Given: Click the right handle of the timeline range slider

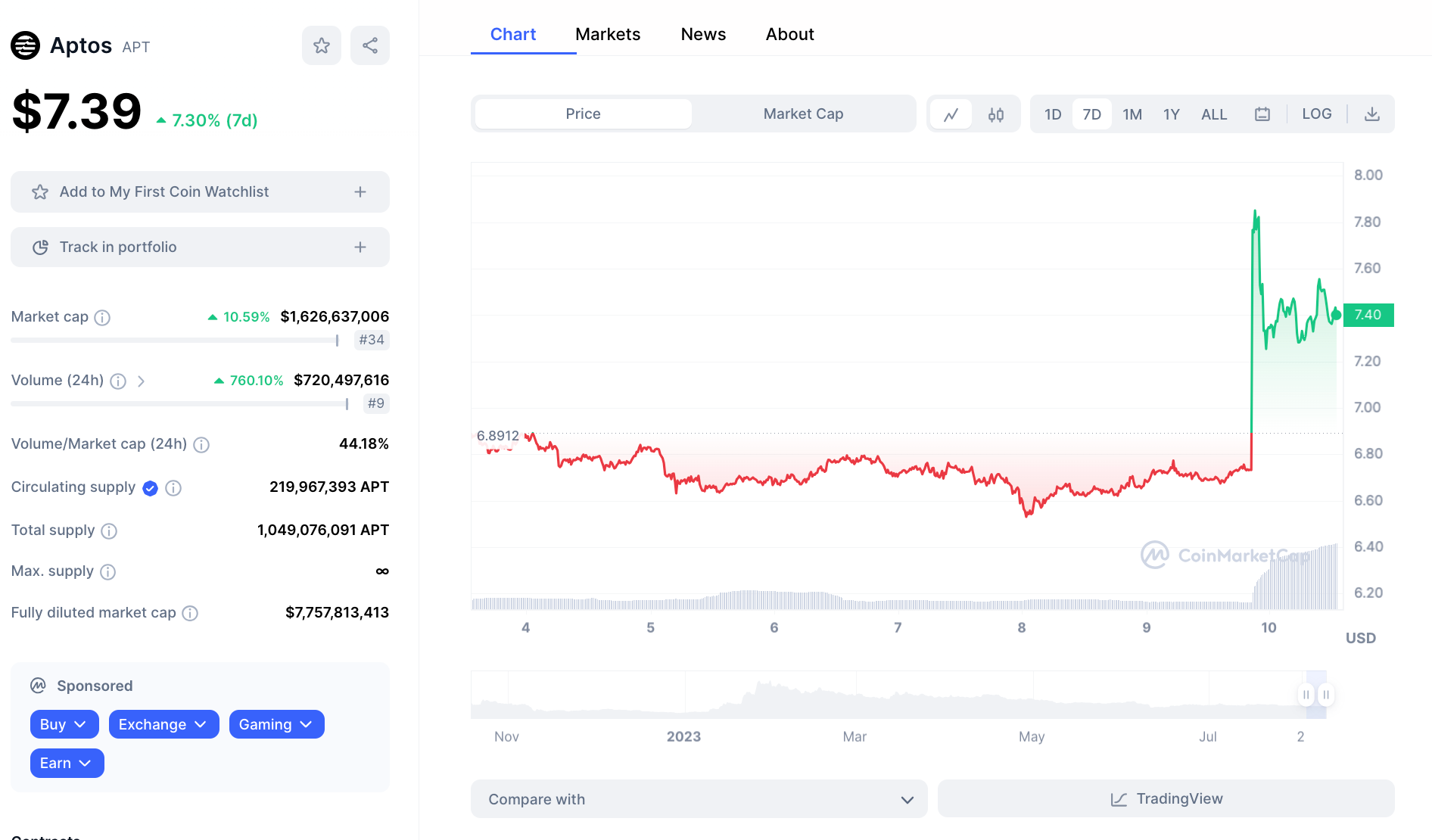Looking at the screenshot, I should (1326, 695).
